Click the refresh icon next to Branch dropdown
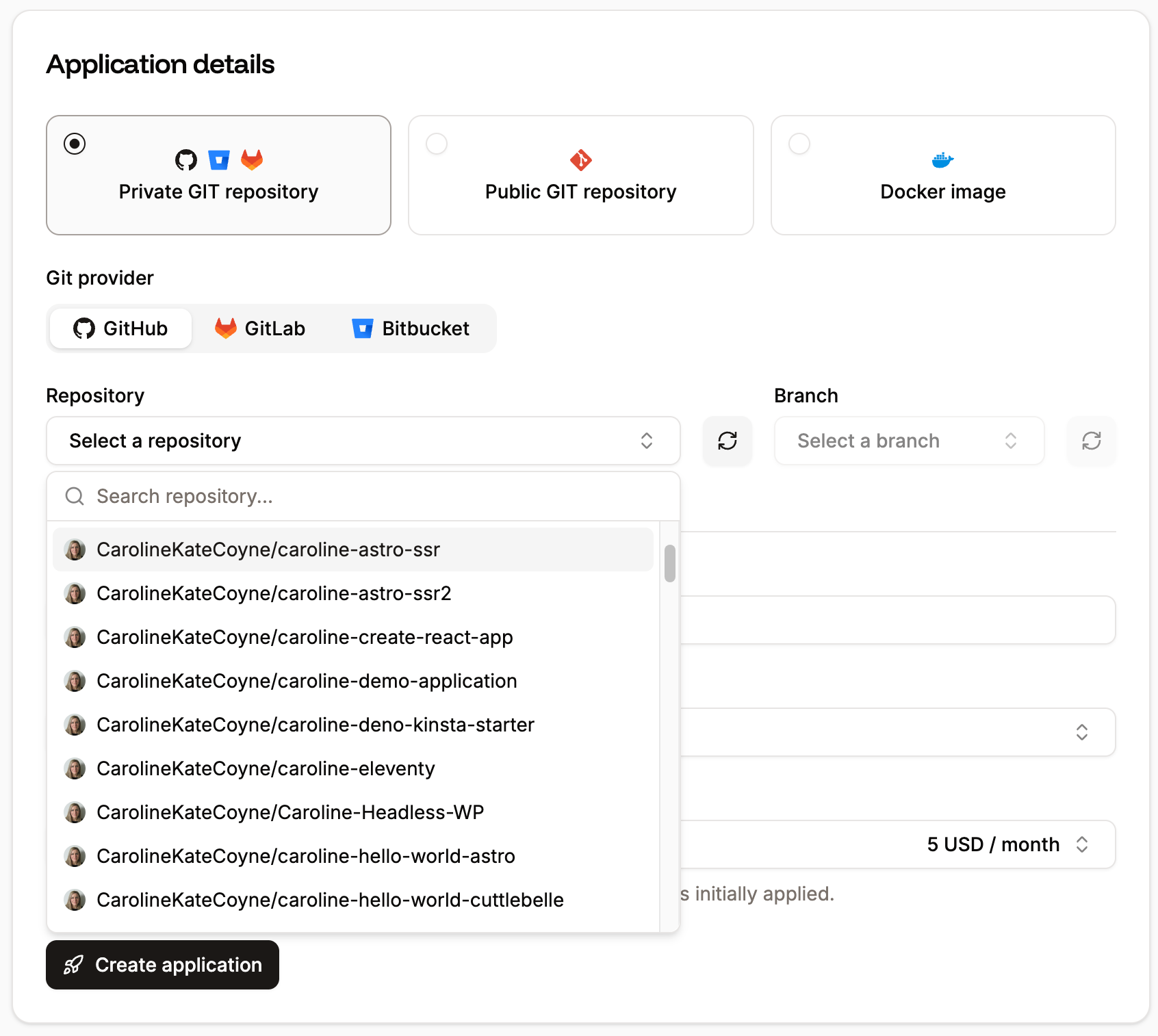This screenshot has height=1036, width=1158. (1091, 441)
